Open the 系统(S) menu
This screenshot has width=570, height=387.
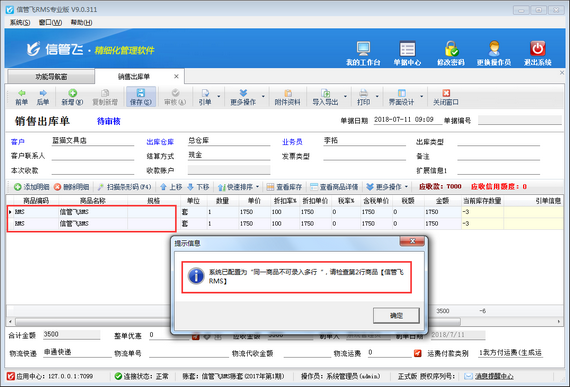[20, 23]
